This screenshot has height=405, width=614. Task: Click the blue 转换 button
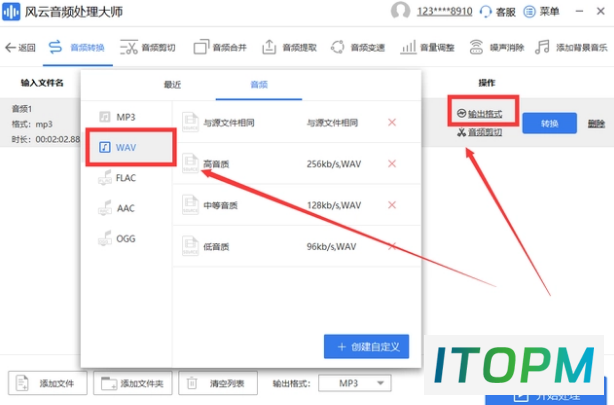[549, 123]
